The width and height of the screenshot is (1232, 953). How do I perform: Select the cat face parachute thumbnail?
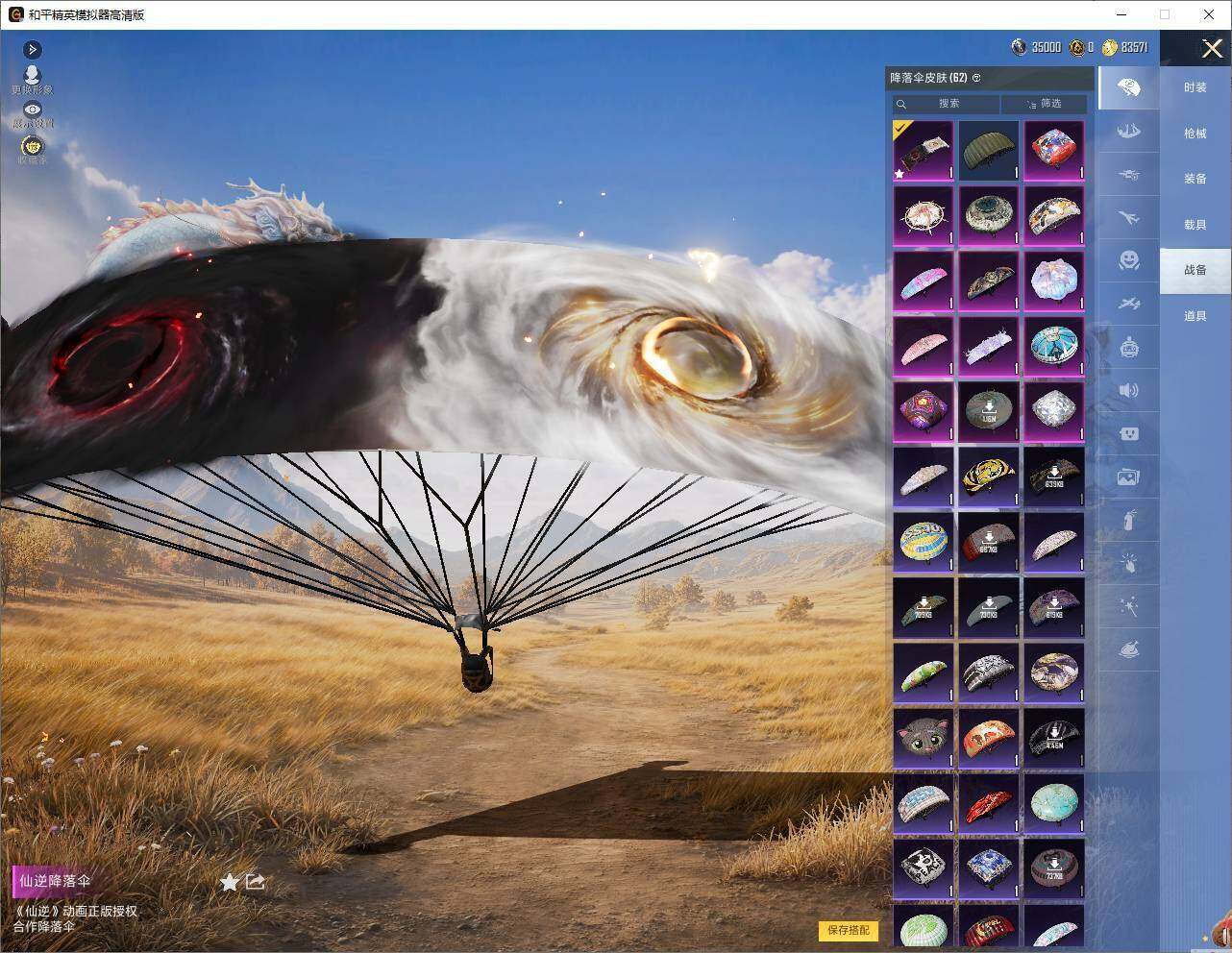point(923,738)
